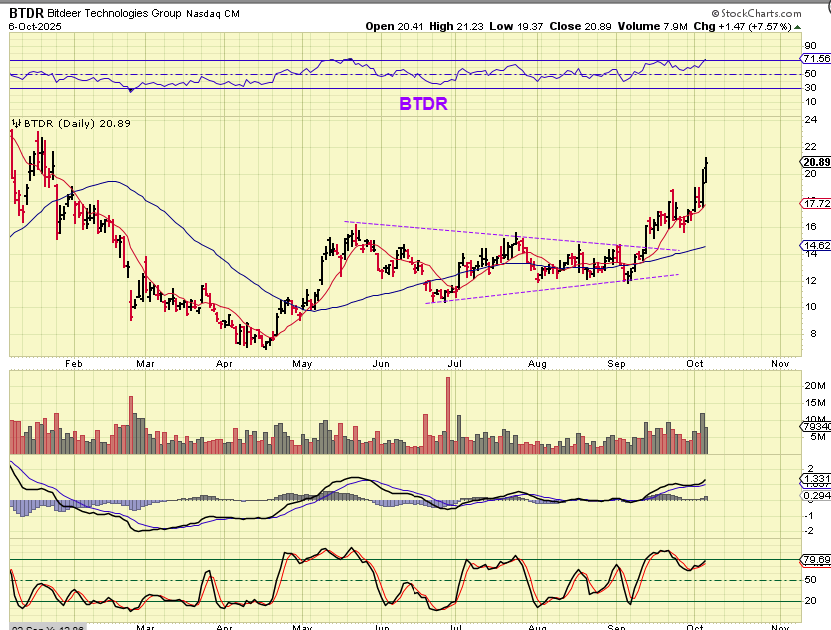The width and height of the screenshot is (831, 630).
Task: Click the 17.72 moving average price tag
Action: coord(816,203)
